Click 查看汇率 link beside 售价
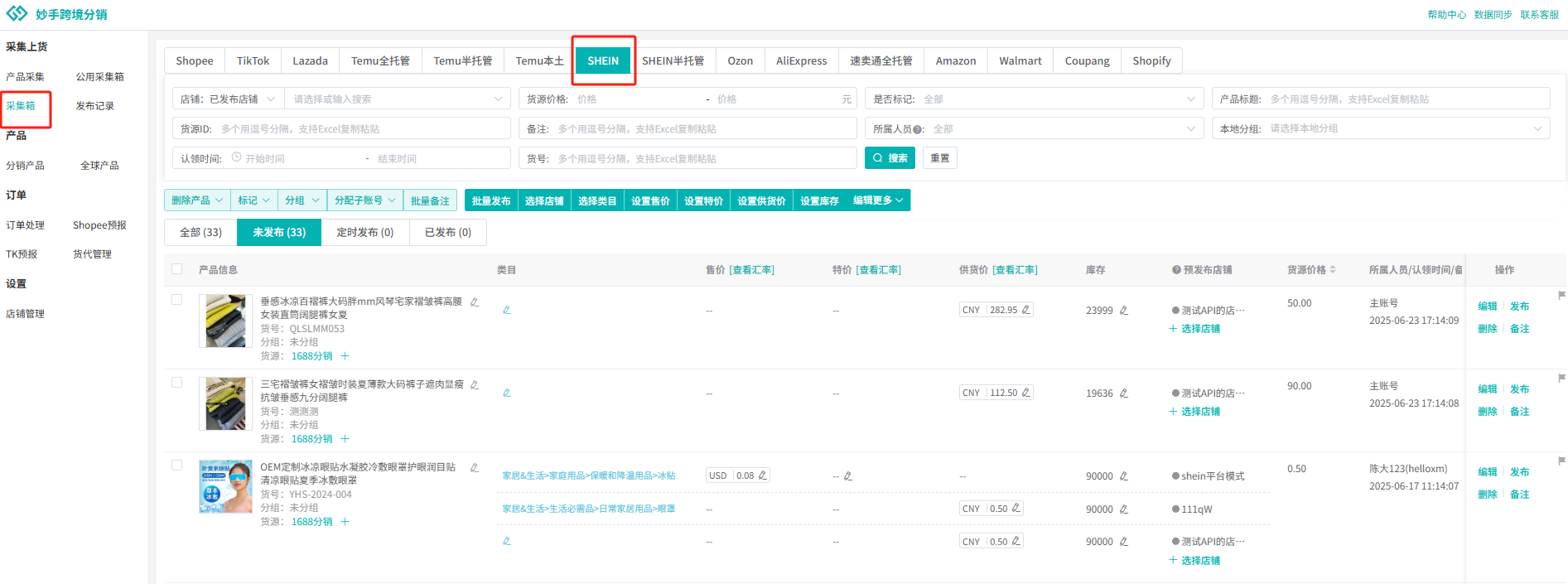Viewport: 1568px width, 584px height. coord(752,270)
